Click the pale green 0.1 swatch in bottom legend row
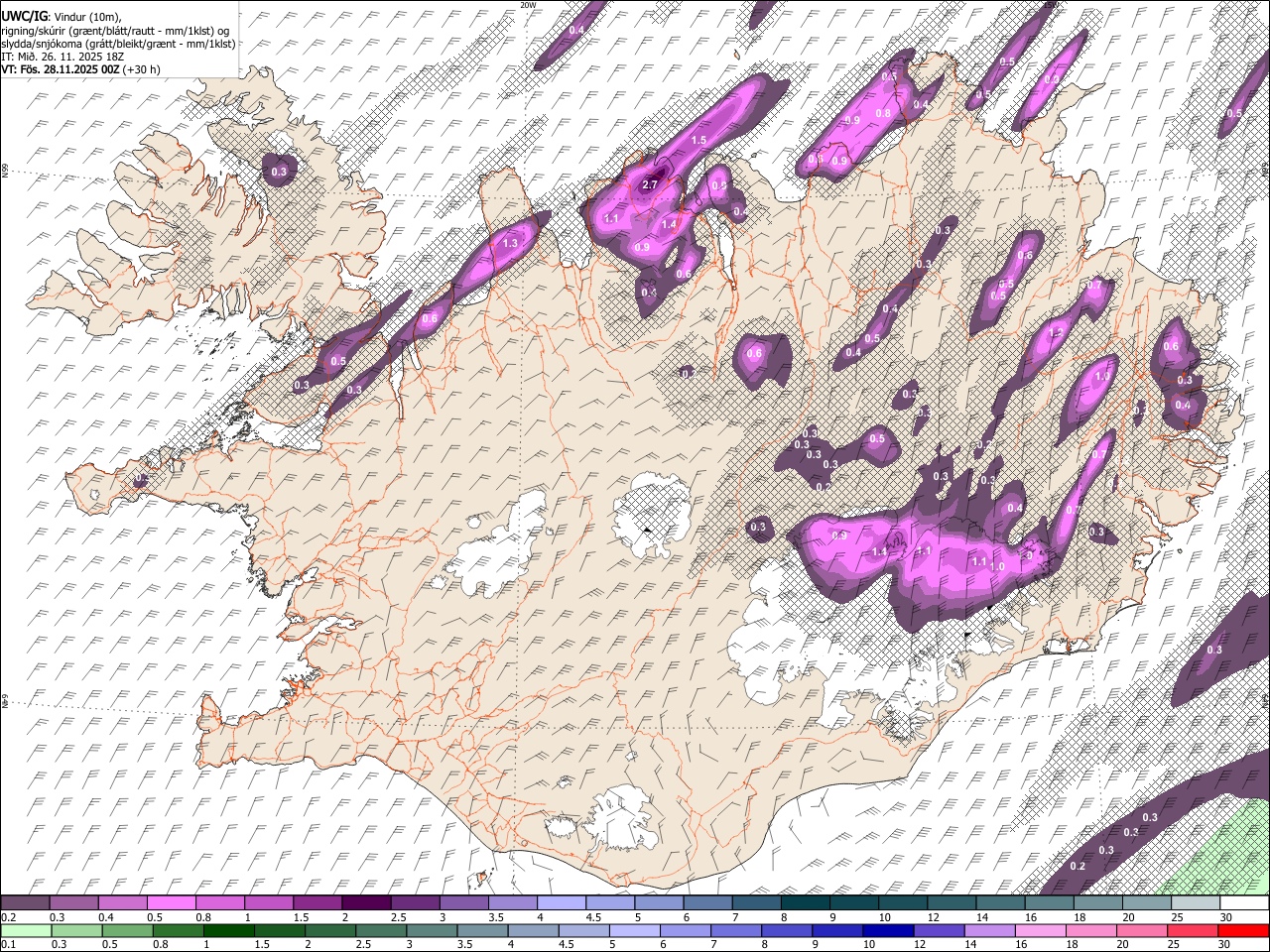 (27, 930)
